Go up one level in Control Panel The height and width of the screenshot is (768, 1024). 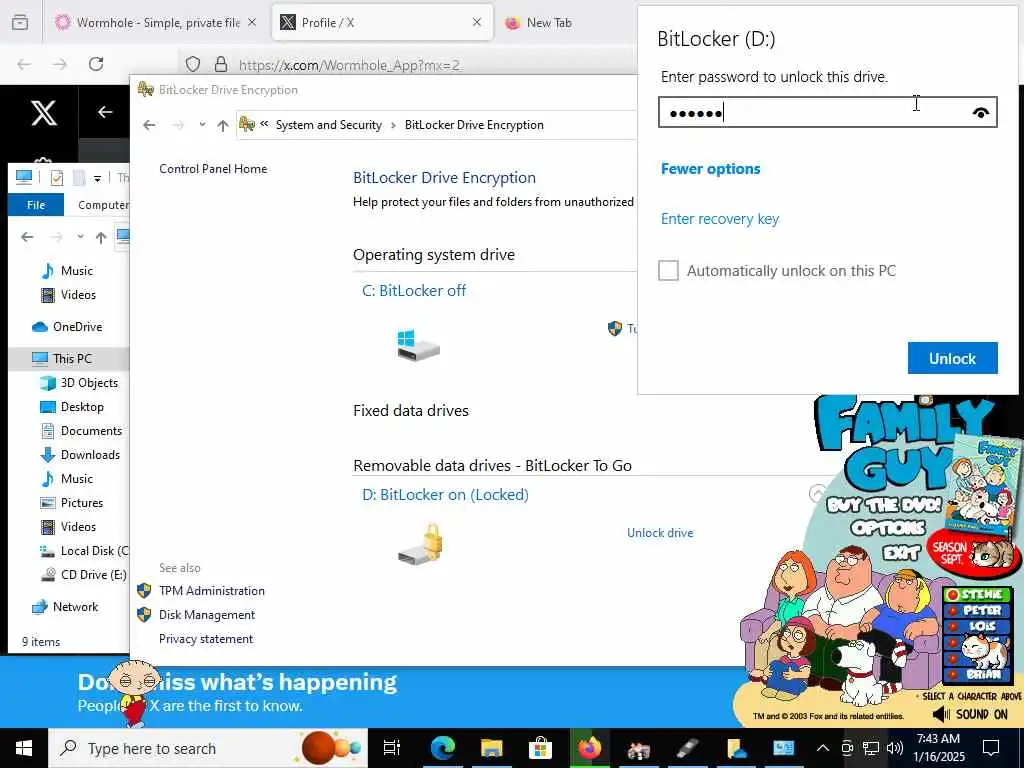(223, 125)
